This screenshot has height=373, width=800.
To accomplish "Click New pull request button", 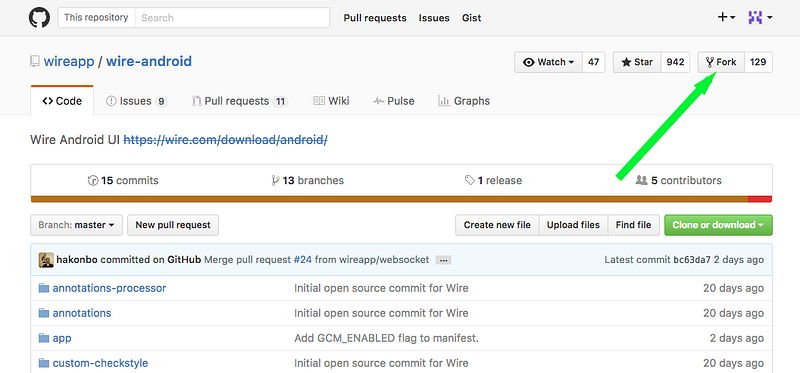I will (173, 225).
